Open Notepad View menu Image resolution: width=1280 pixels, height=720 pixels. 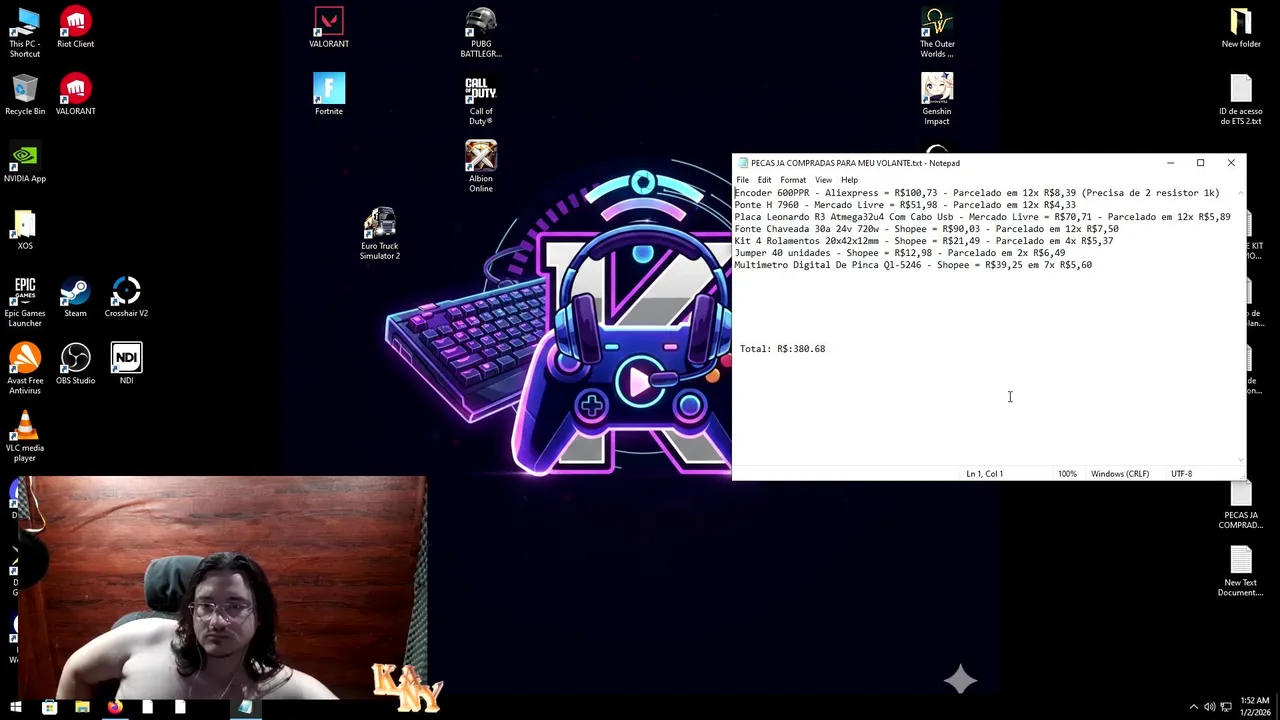pyautogui.click(x=823, y=180)
